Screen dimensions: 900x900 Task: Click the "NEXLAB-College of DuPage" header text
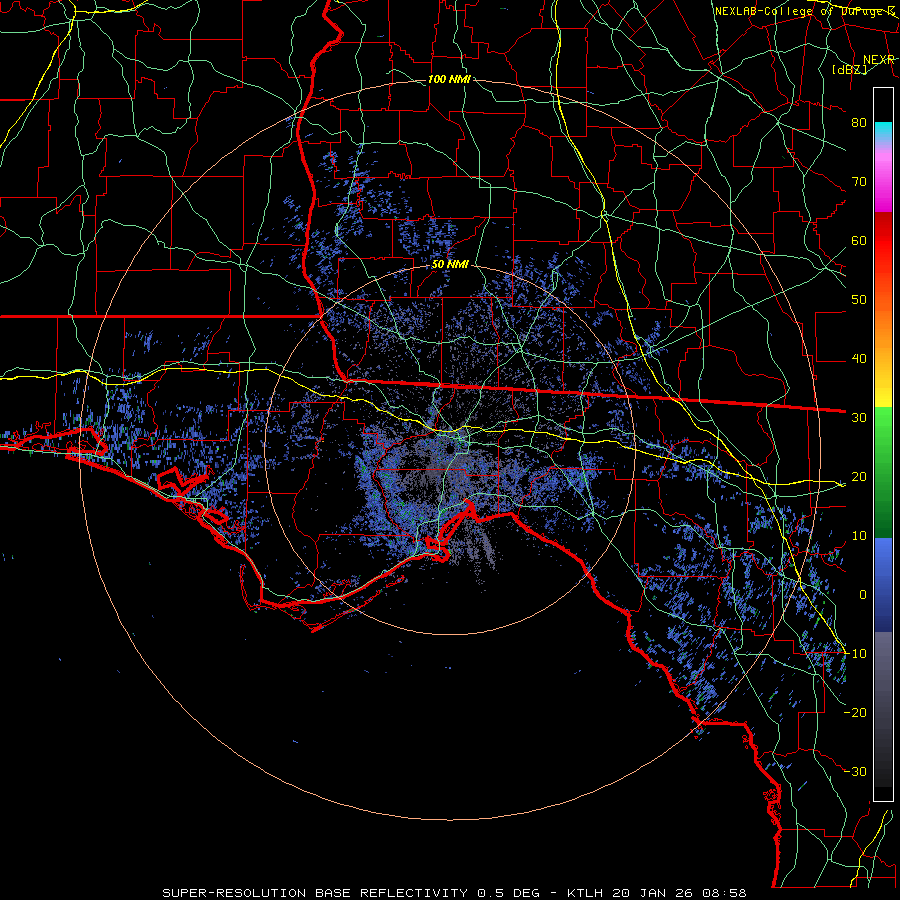click(800, 11)
